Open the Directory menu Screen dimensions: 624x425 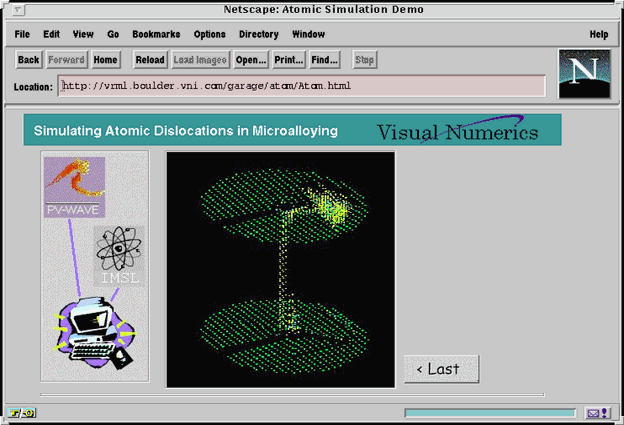tap(259, 34)
